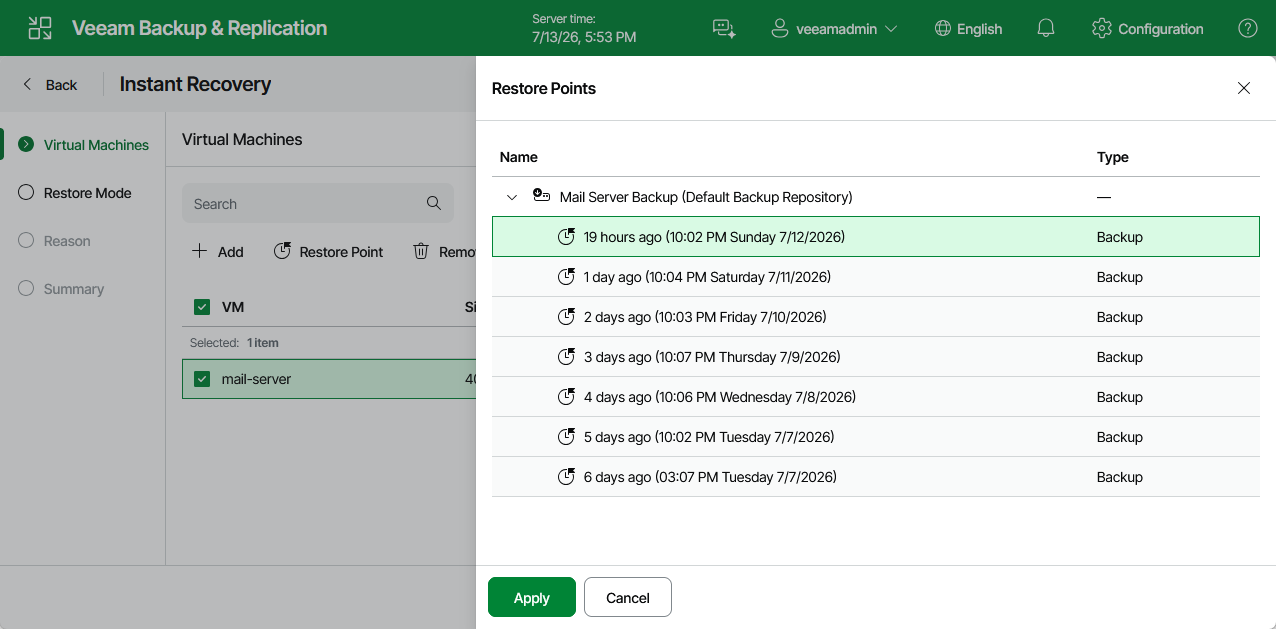Cancel the Restore Points dialog
Viewport: 1276px width, 629px height.
click(628, 597)
